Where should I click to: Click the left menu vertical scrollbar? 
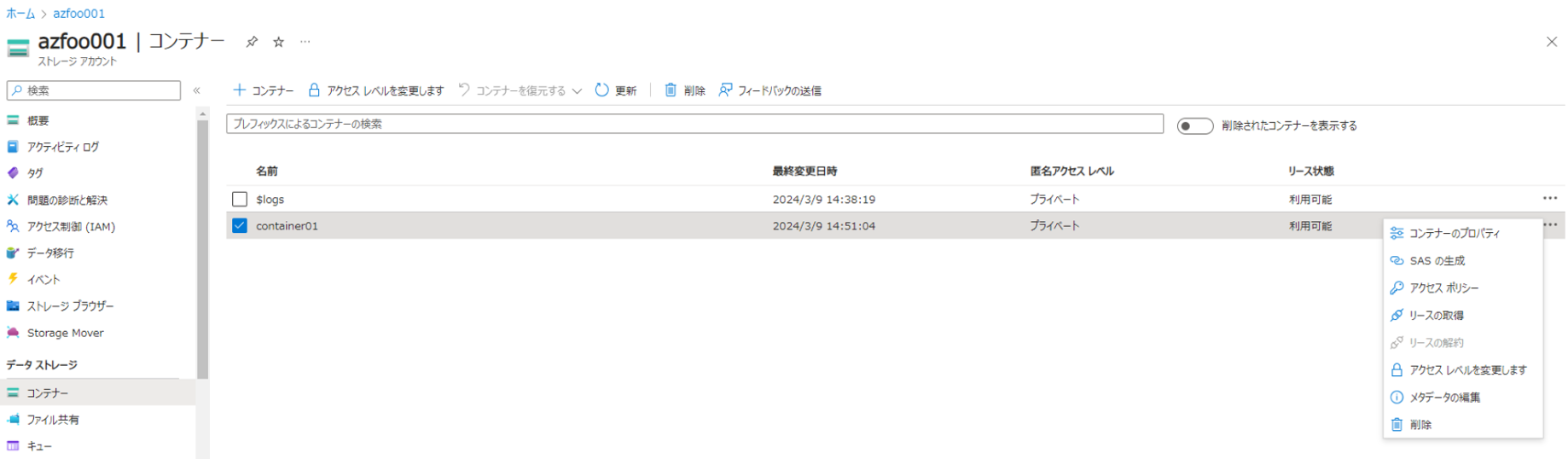point(202,249)
